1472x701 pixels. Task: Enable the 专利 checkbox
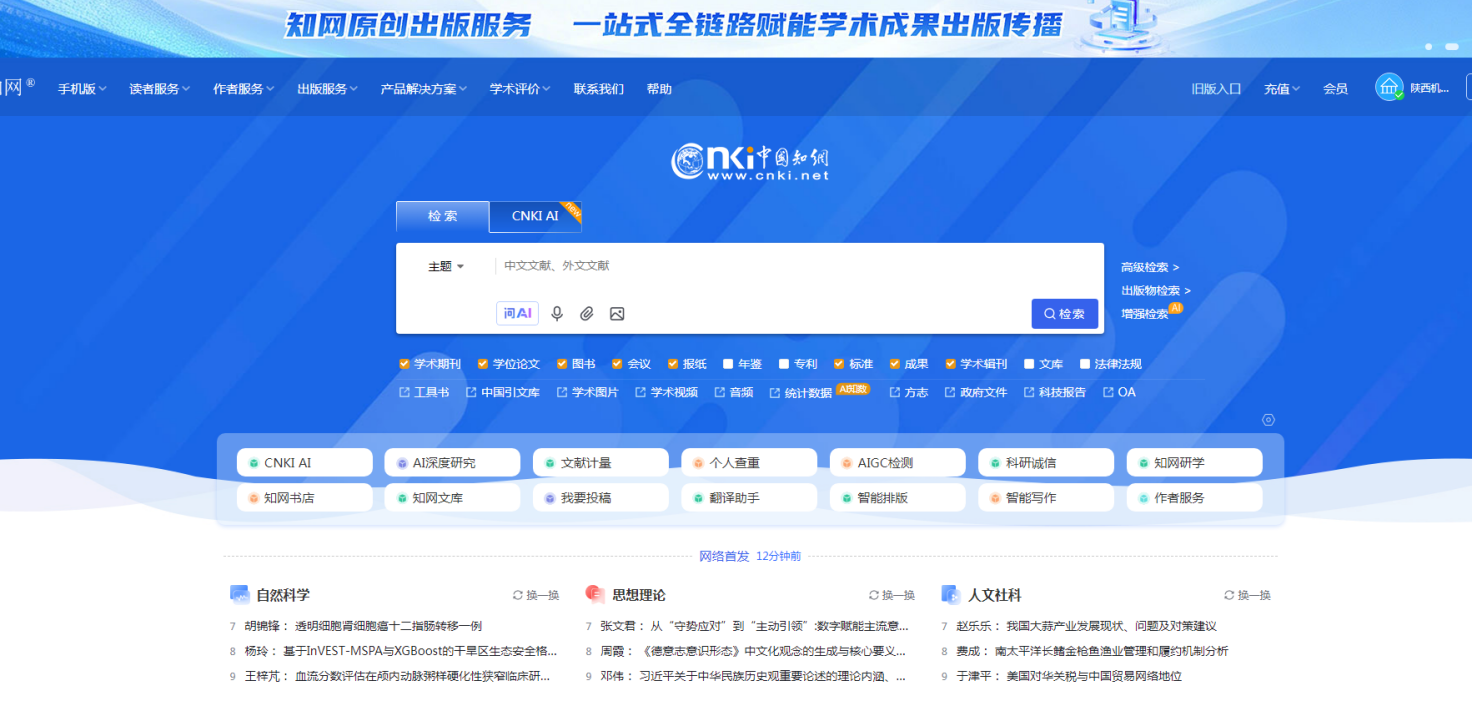pos(784,364)
